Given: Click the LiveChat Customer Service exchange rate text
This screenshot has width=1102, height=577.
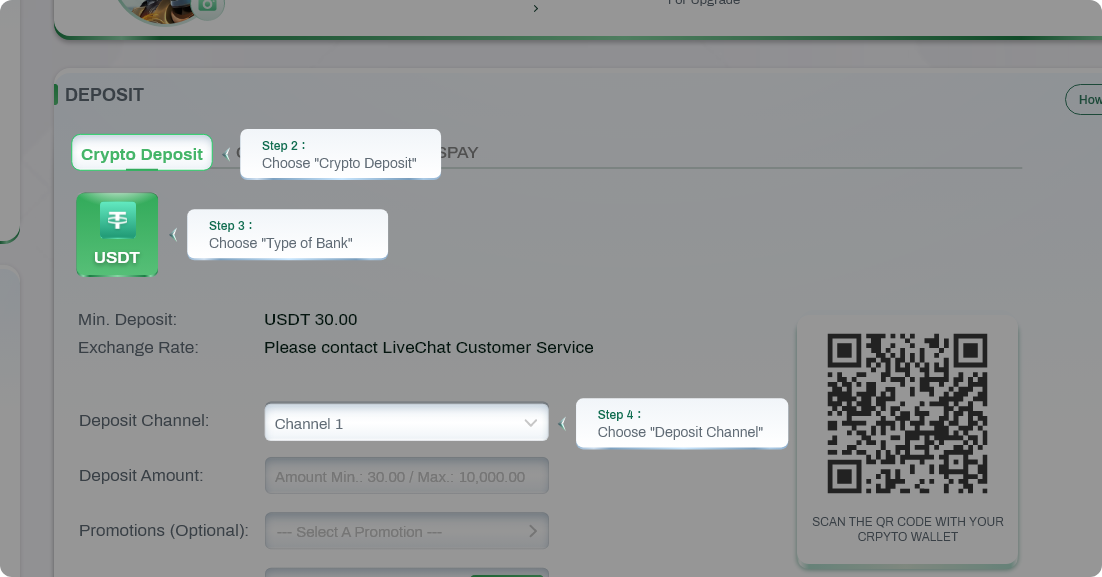Looking at the screenshot, I should pos(428,348).
